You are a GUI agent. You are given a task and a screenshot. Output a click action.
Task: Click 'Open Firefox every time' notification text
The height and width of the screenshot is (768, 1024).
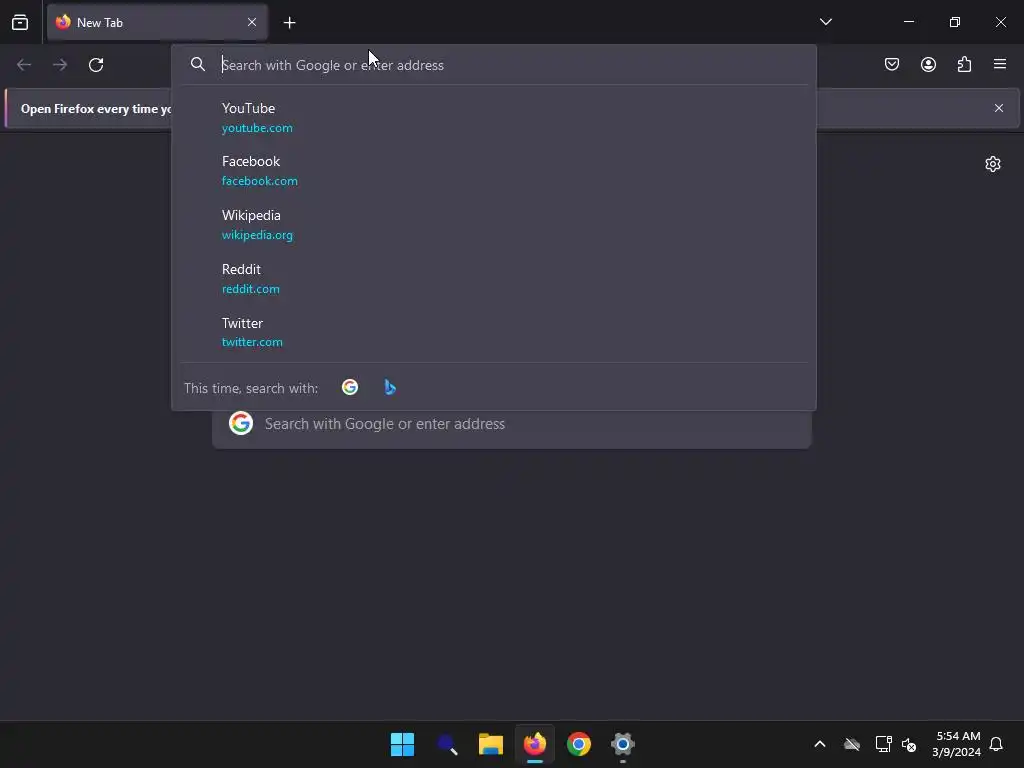(x=96, y=109)
